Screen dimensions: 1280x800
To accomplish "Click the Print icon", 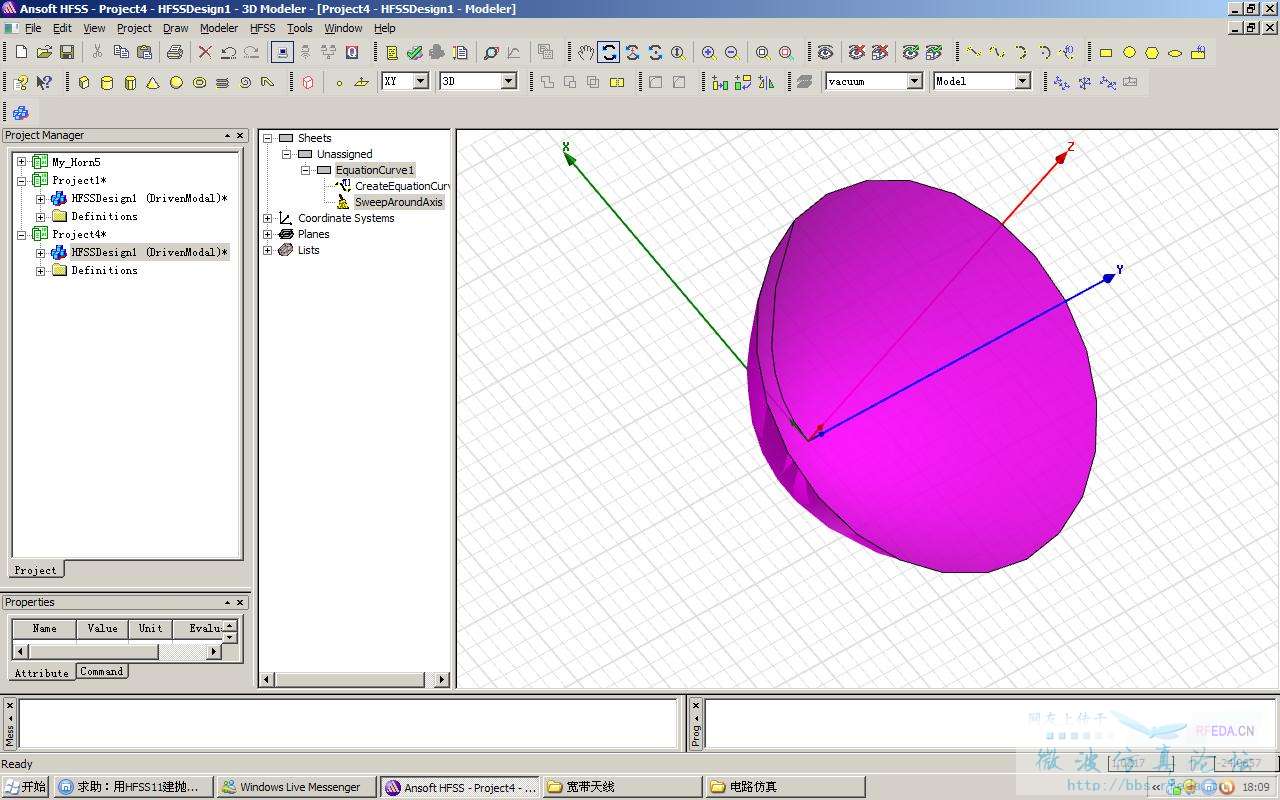I will tap(175, 52).
